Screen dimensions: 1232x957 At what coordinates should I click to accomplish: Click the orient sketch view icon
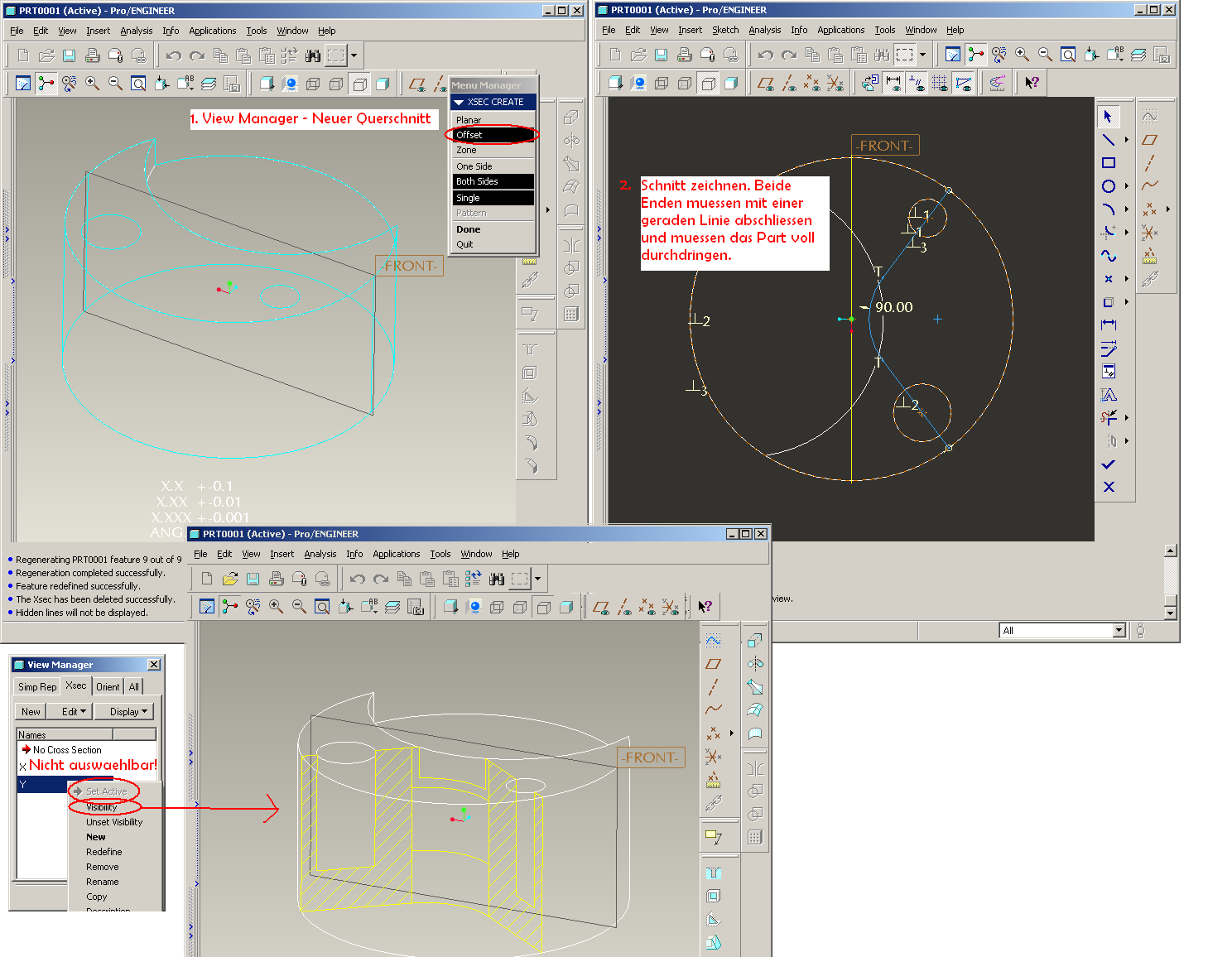(x=870, y=82)
